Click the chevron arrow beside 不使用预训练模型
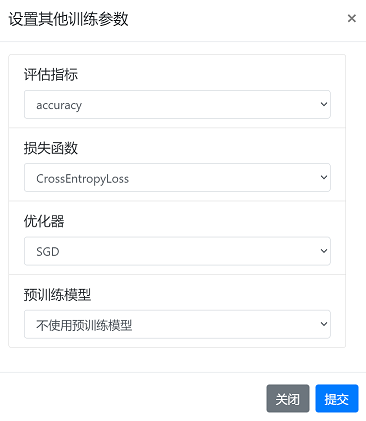Image resolution: width=366 pixels, height=421 pixels. 324,324
